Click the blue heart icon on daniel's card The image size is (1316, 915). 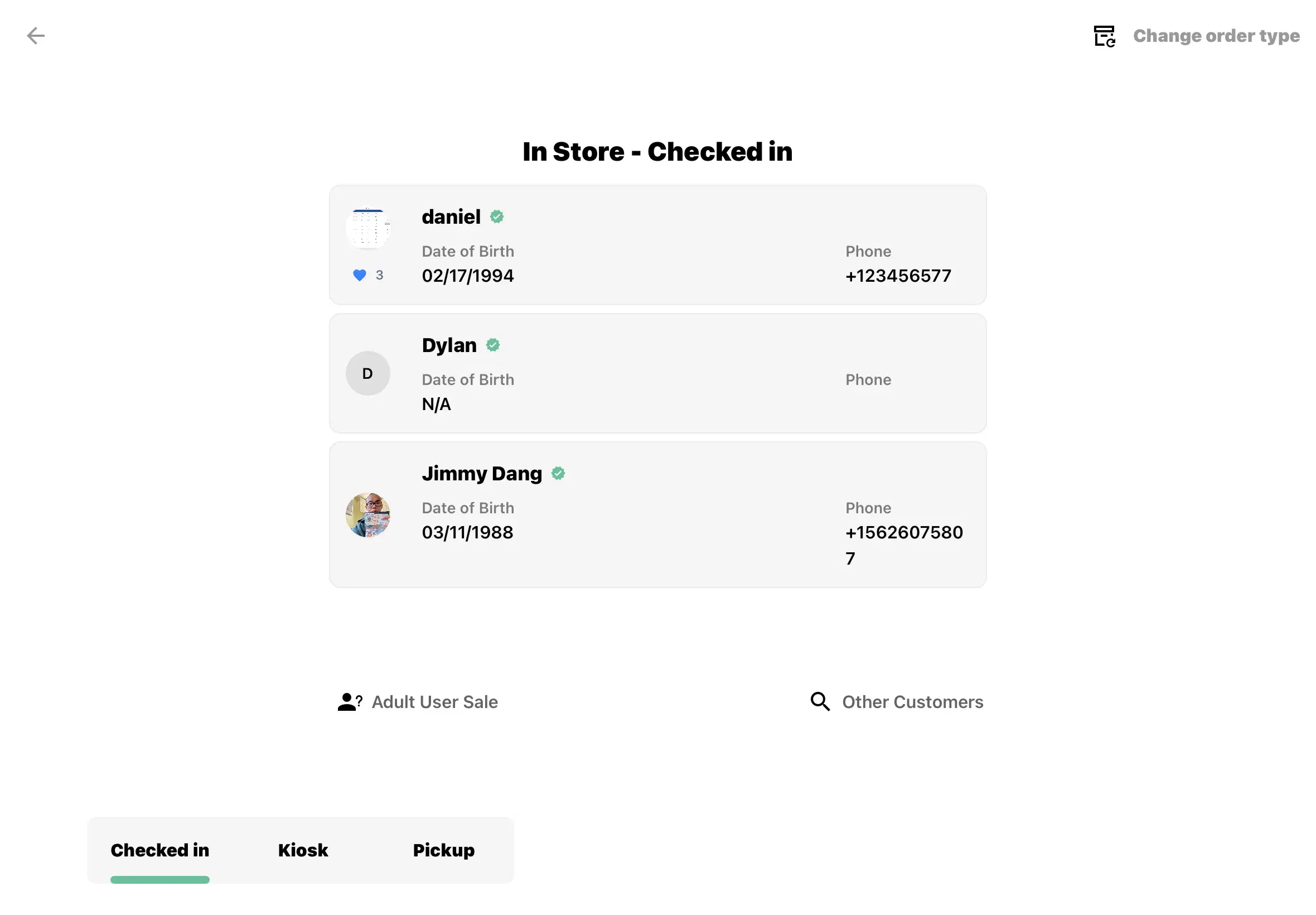[359, 275]
